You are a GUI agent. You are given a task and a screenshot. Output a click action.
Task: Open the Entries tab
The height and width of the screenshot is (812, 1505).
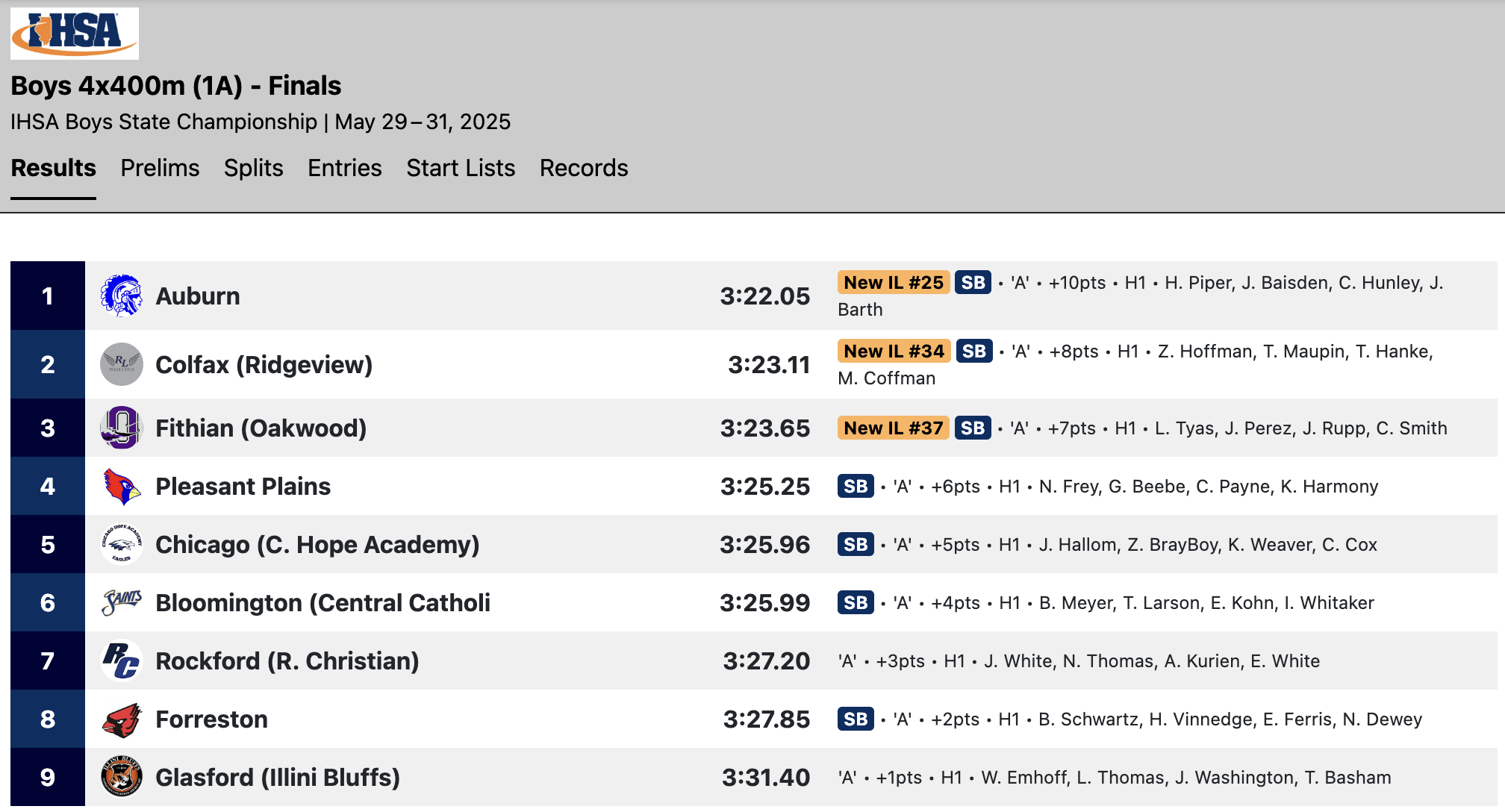(x=345, y=168)
